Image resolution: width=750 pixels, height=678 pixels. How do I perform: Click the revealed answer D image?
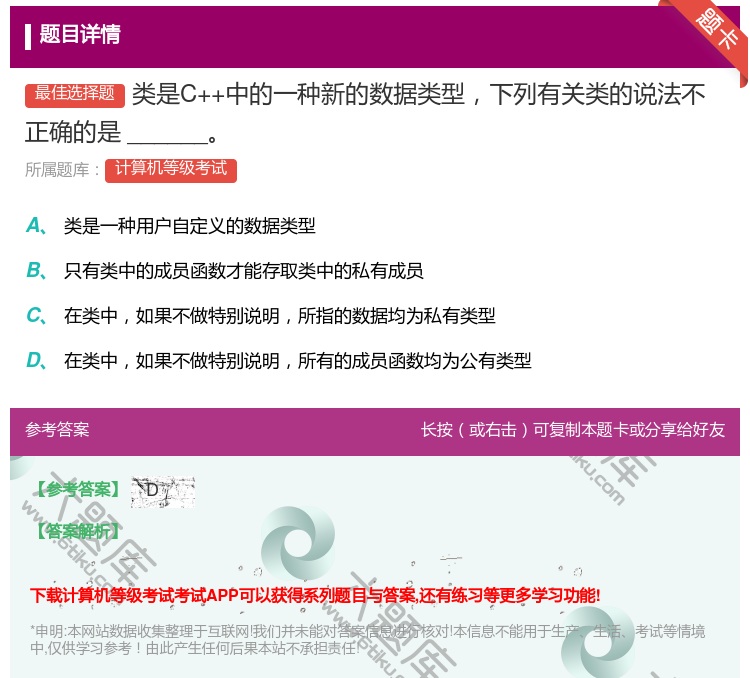(163, 491)
